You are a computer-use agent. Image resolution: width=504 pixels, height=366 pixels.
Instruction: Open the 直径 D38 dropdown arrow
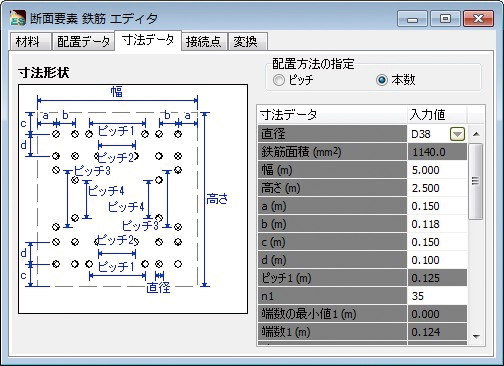(457, 134)
